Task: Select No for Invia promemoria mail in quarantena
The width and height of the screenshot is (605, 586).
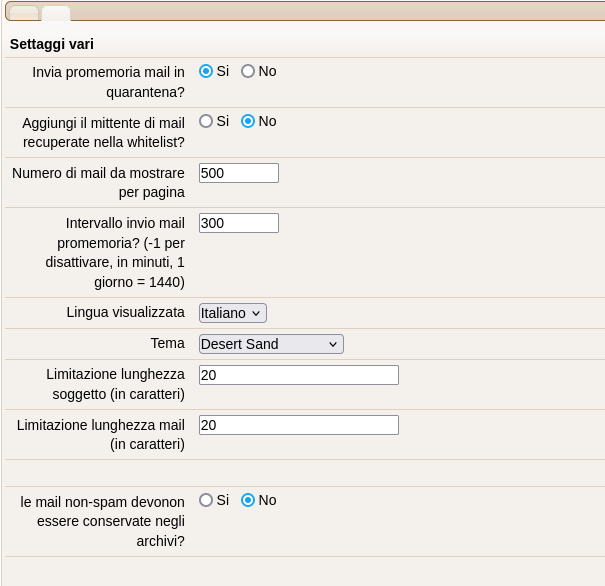Action: (248, 71)
